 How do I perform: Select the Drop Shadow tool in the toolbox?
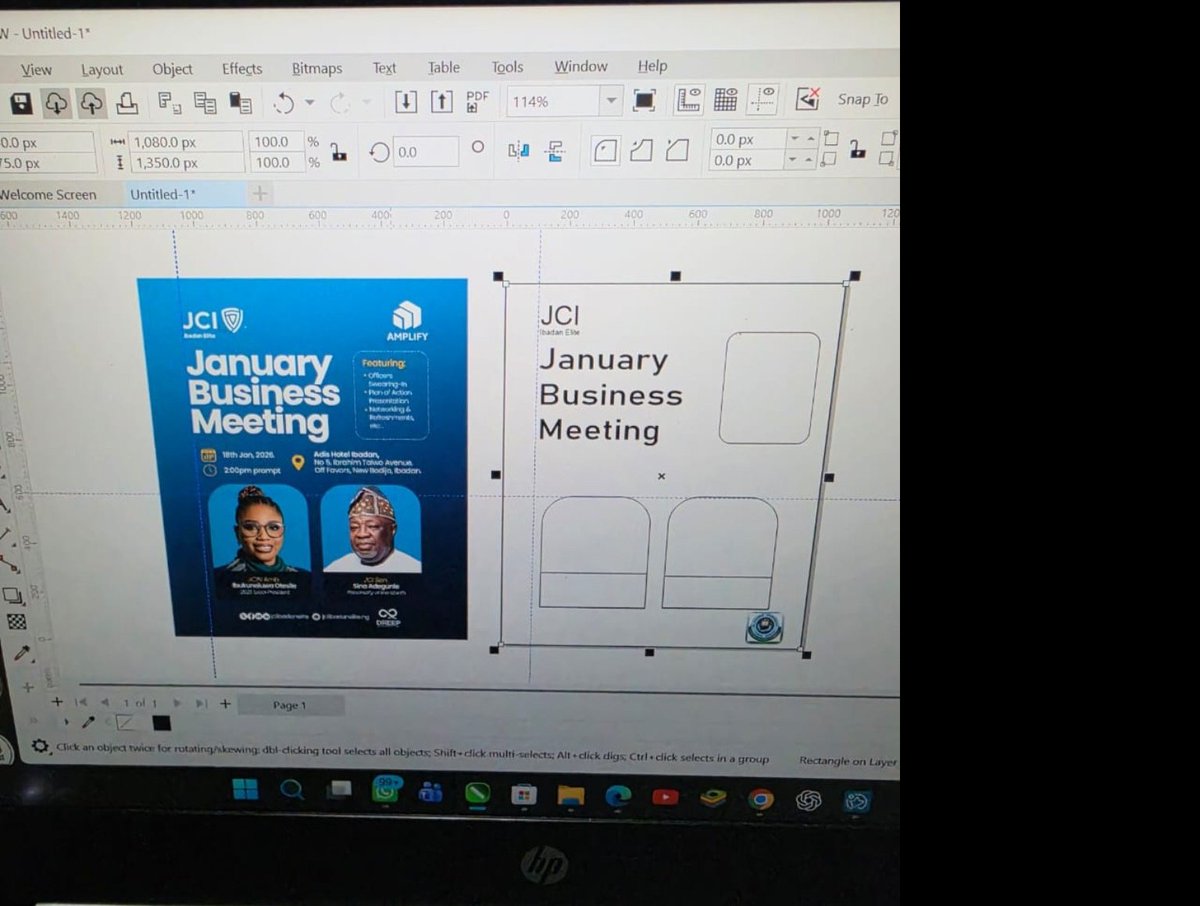pos(13,596)
